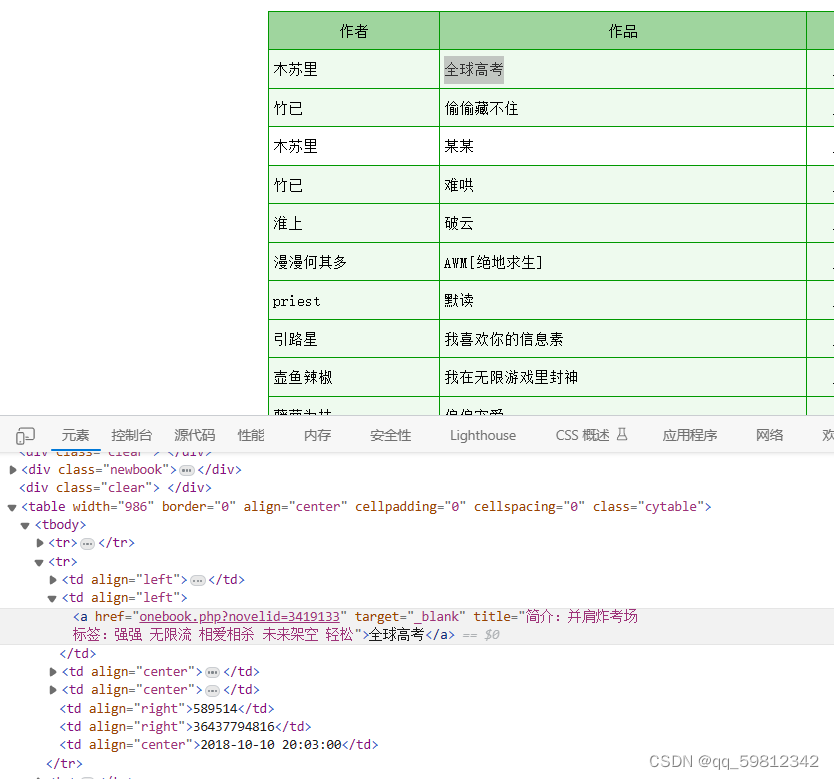
Task: Click the 全球高考 book title
Action: point(474,70)
